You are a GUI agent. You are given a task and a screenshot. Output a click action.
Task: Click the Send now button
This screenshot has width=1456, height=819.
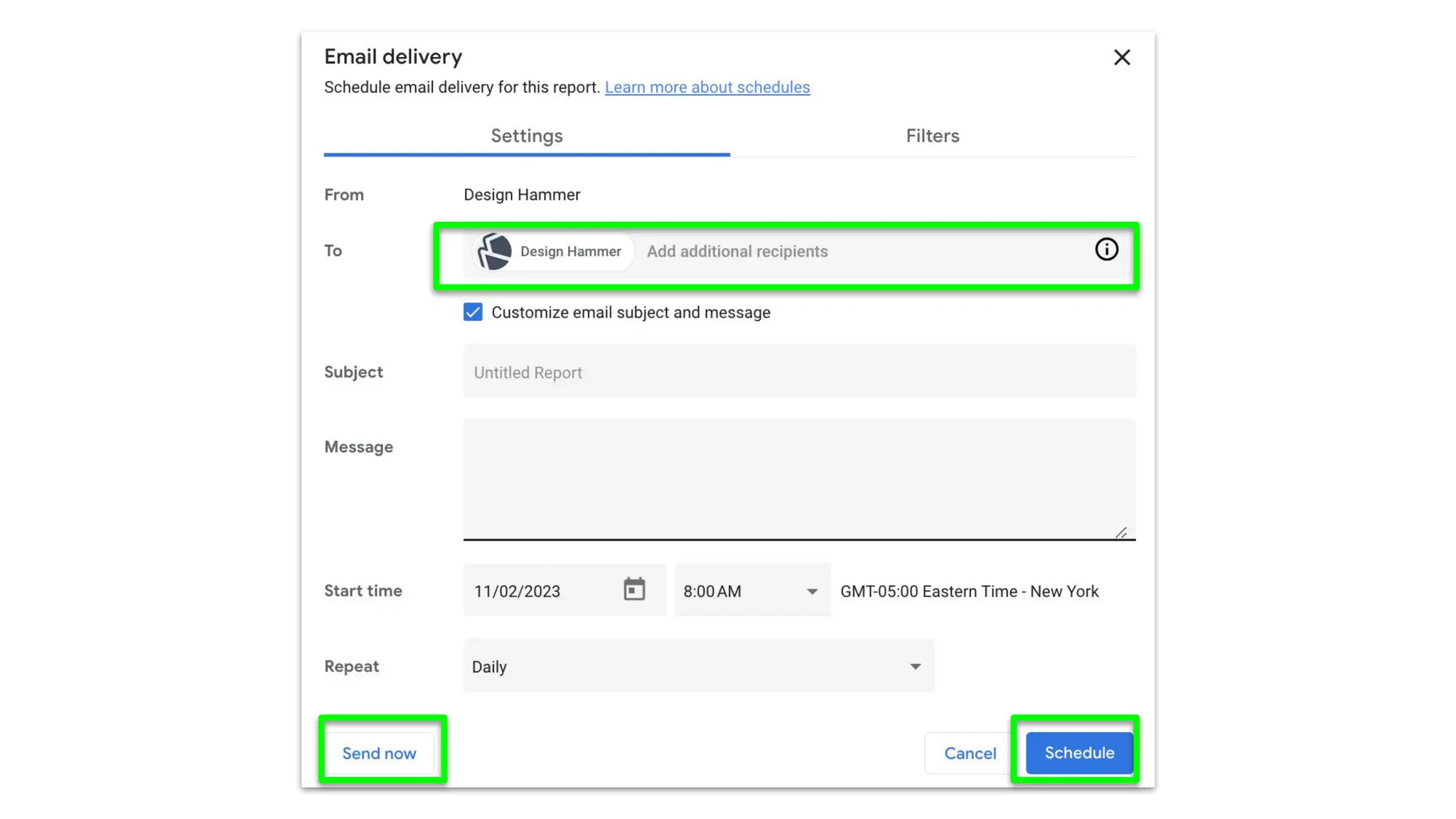click(x=379, y=754)
